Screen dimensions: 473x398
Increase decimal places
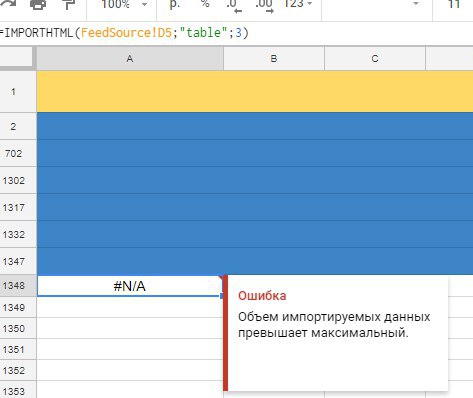[264, 6]
